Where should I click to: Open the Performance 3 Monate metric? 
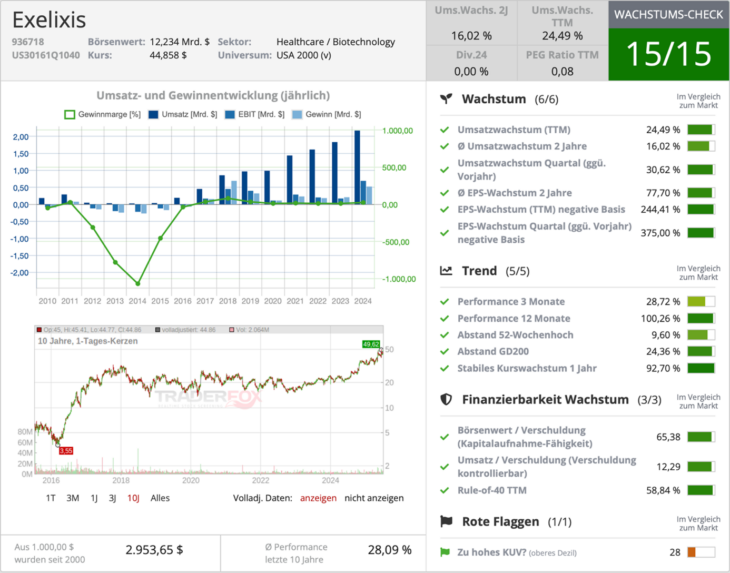tap(511, 302)
